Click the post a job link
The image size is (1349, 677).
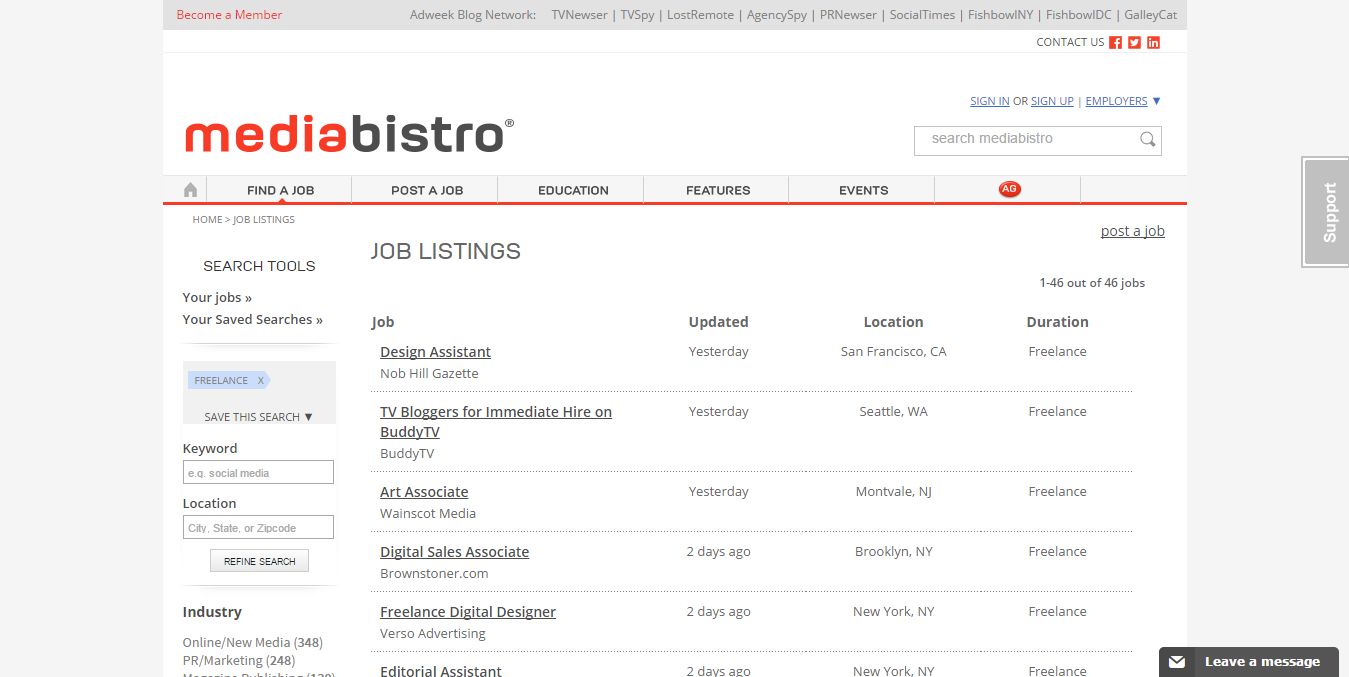coord(1133,231)
